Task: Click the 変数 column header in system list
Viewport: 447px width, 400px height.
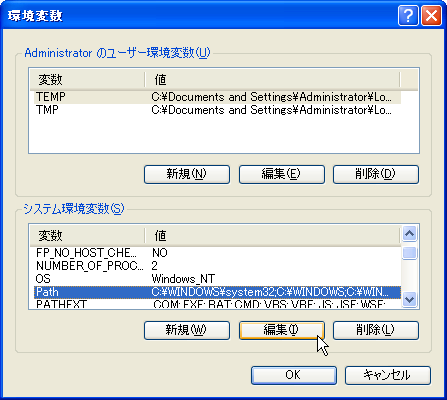Action: [87, 236]
